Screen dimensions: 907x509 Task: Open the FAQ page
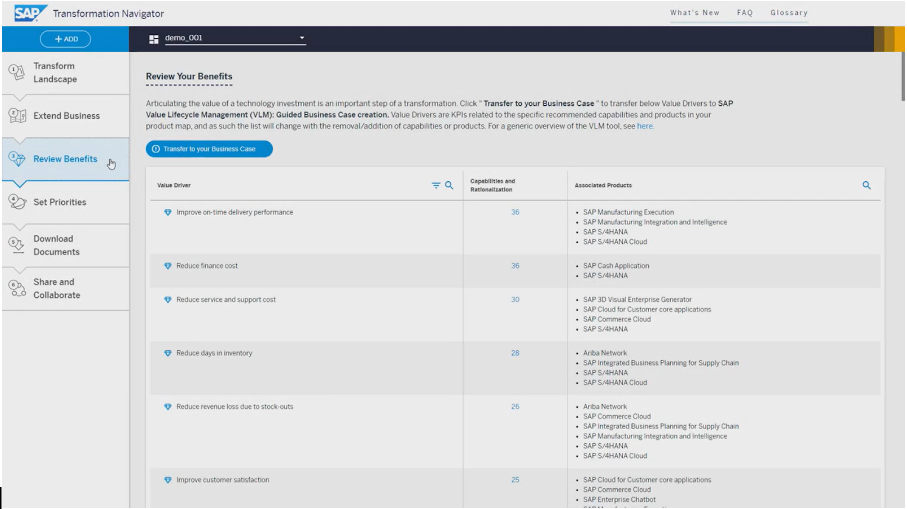pyautogui.click(x=745, y=12)
